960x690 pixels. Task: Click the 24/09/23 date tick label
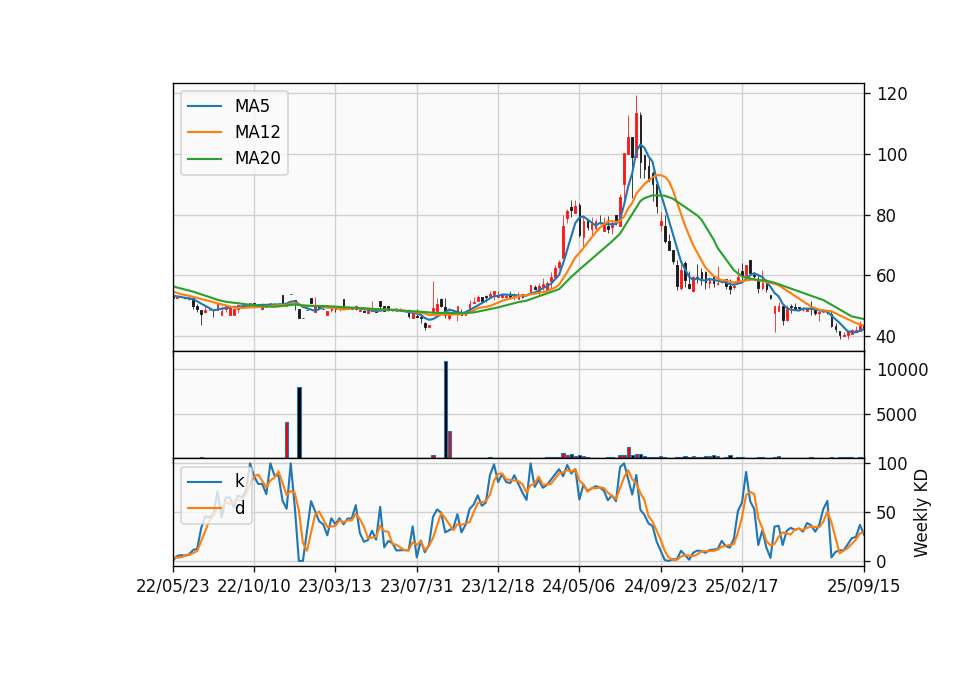pyautogui.click(x=661, y=586)
